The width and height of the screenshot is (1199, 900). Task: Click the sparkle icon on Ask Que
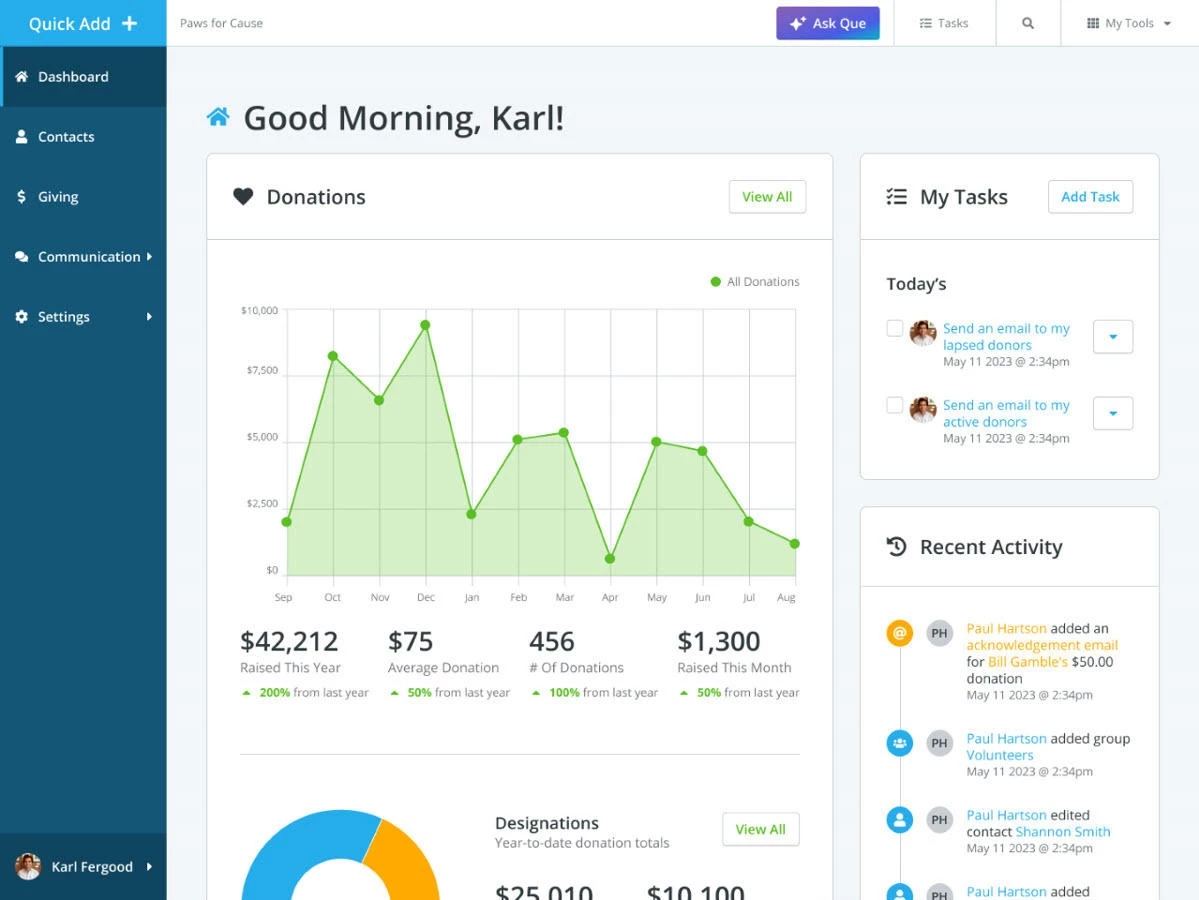tap(798, 23)
